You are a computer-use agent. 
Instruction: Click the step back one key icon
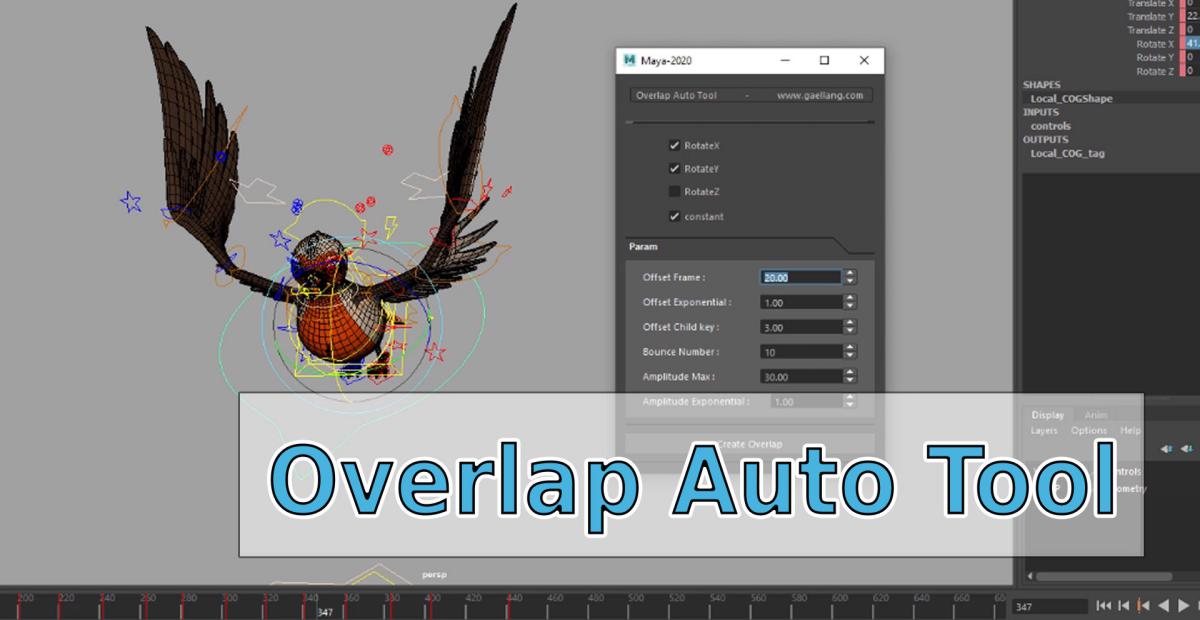pyautogui.click(x=1144, y=606)
